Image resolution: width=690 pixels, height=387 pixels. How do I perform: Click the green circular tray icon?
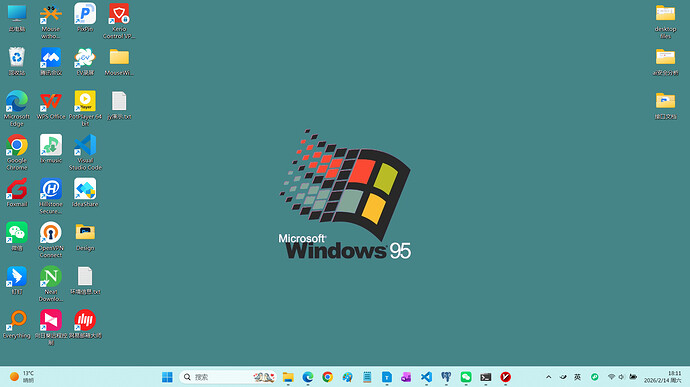[595, 377]
